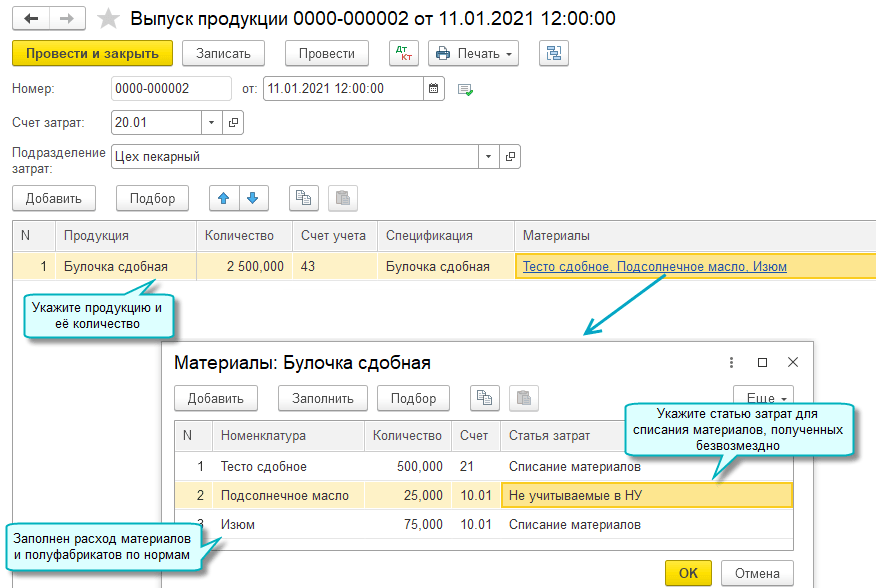This screenshot has width=876, height=588.
Task: Click the Спецификация column header
Action: (446, 235)
